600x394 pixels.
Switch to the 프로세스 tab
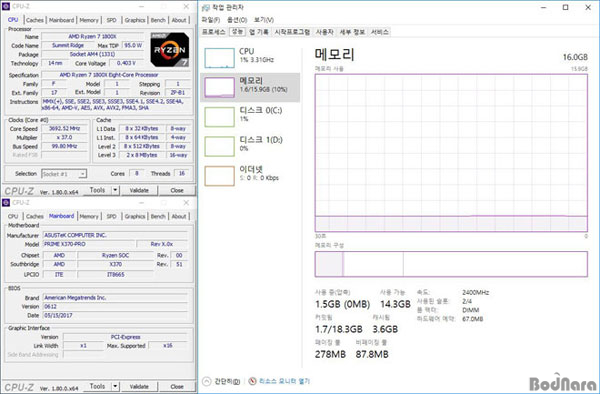(214, 32)
